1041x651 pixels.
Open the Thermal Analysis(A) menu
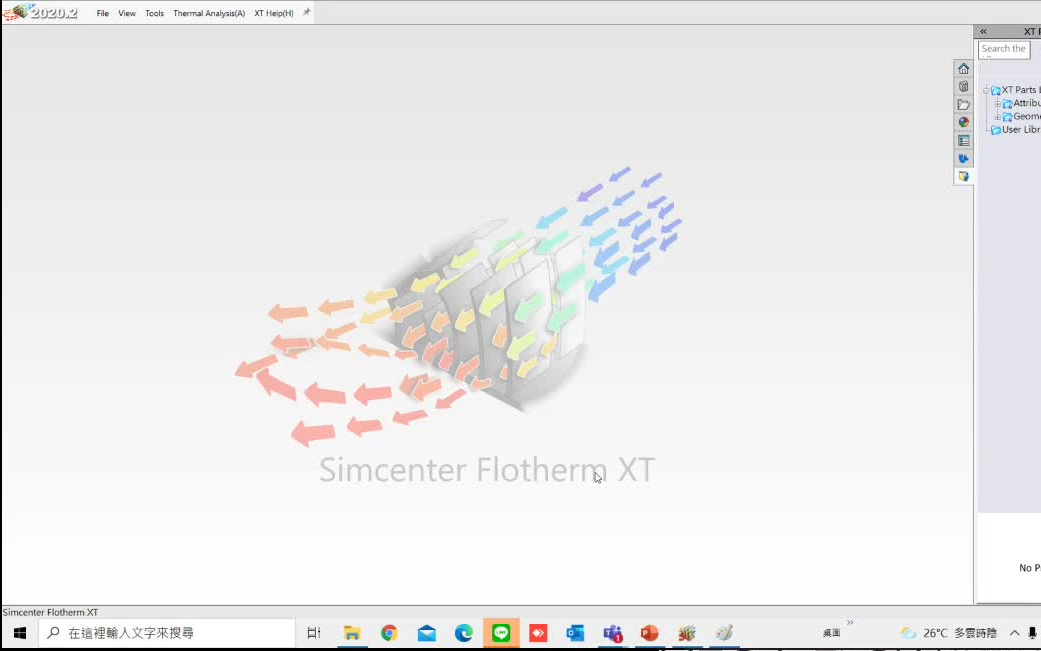pyautogui.click(x=209, y=13)
